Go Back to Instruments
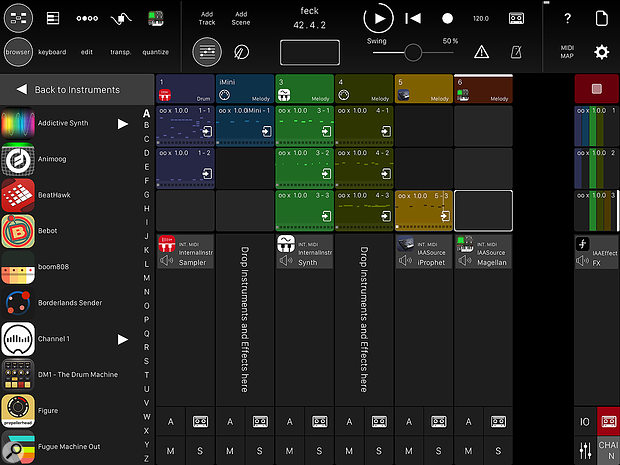The image size is (620, 465). coord(77,90)
